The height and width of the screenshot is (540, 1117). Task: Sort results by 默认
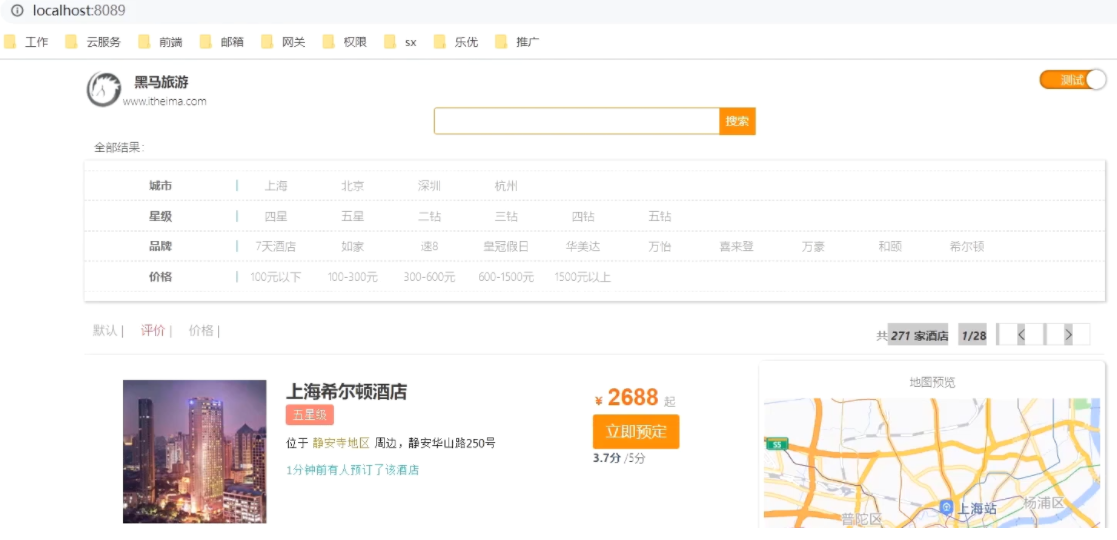pos(105,331)
